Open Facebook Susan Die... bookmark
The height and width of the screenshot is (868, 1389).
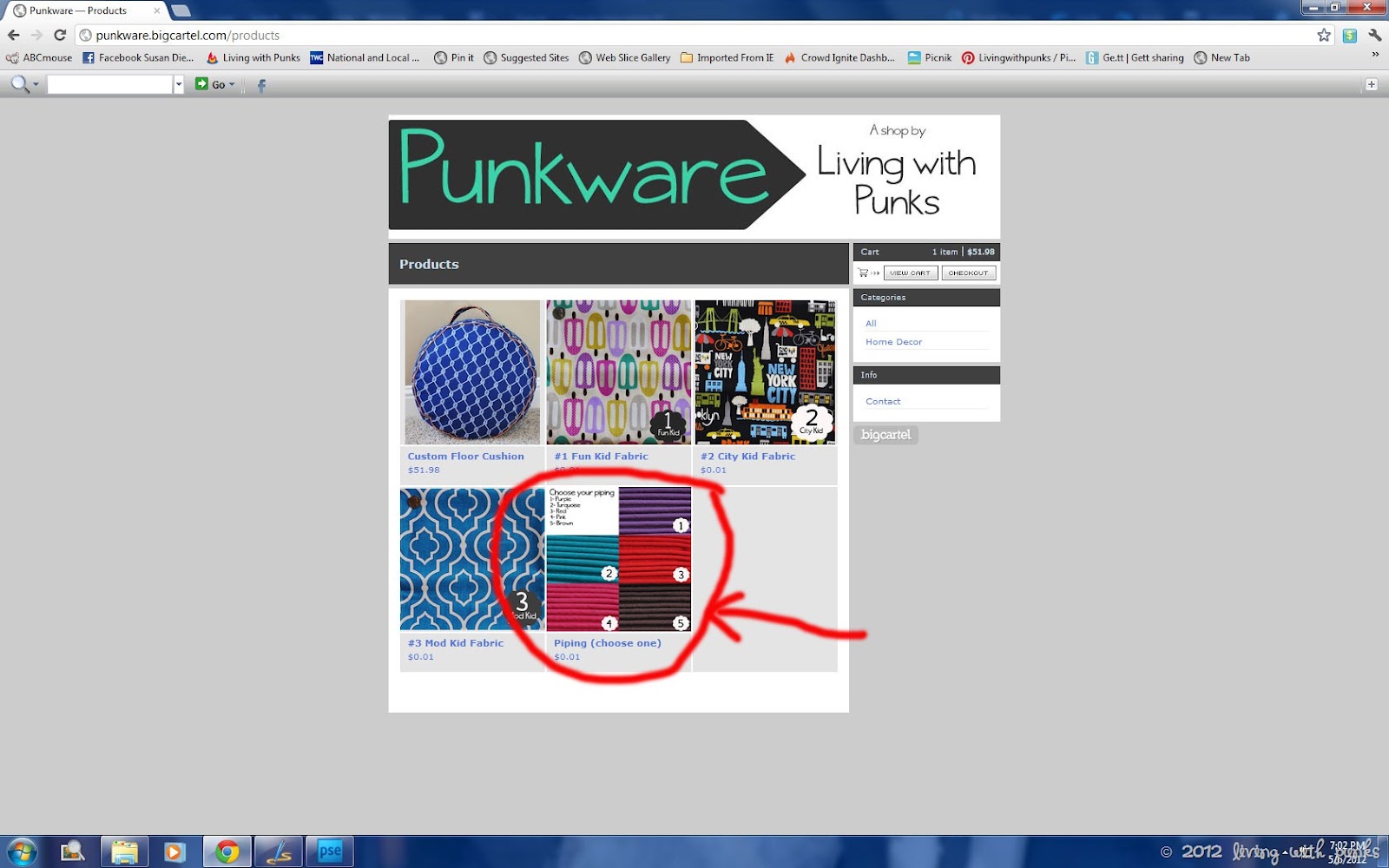point(138,58)
